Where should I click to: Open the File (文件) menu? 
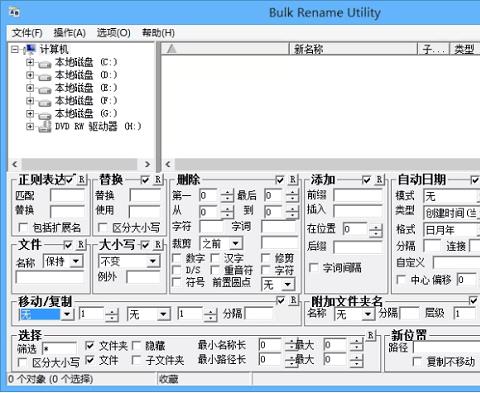(x=27, y=33)
